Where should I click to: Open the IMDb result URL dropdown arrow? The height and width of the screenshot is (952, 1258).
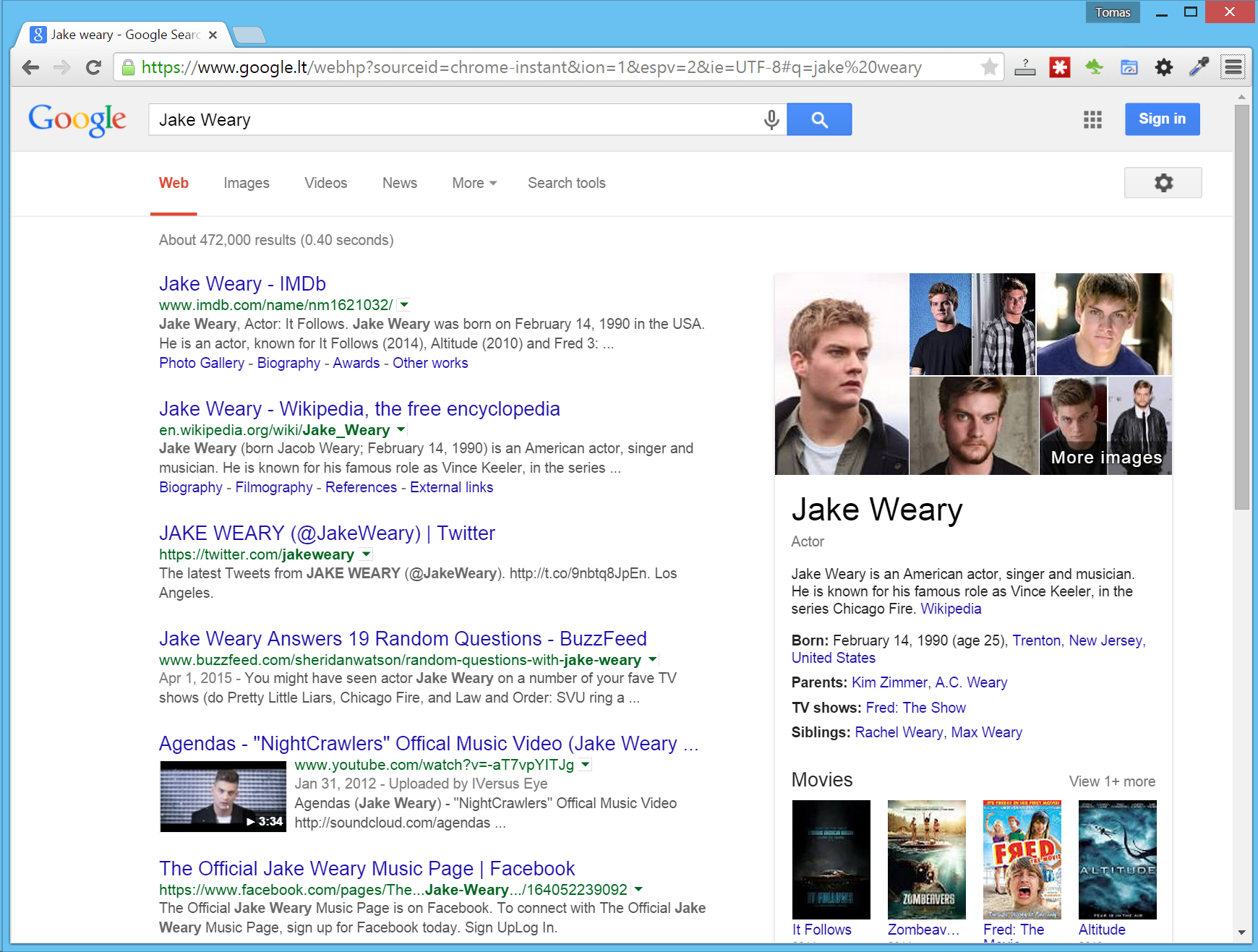point(404,304)
